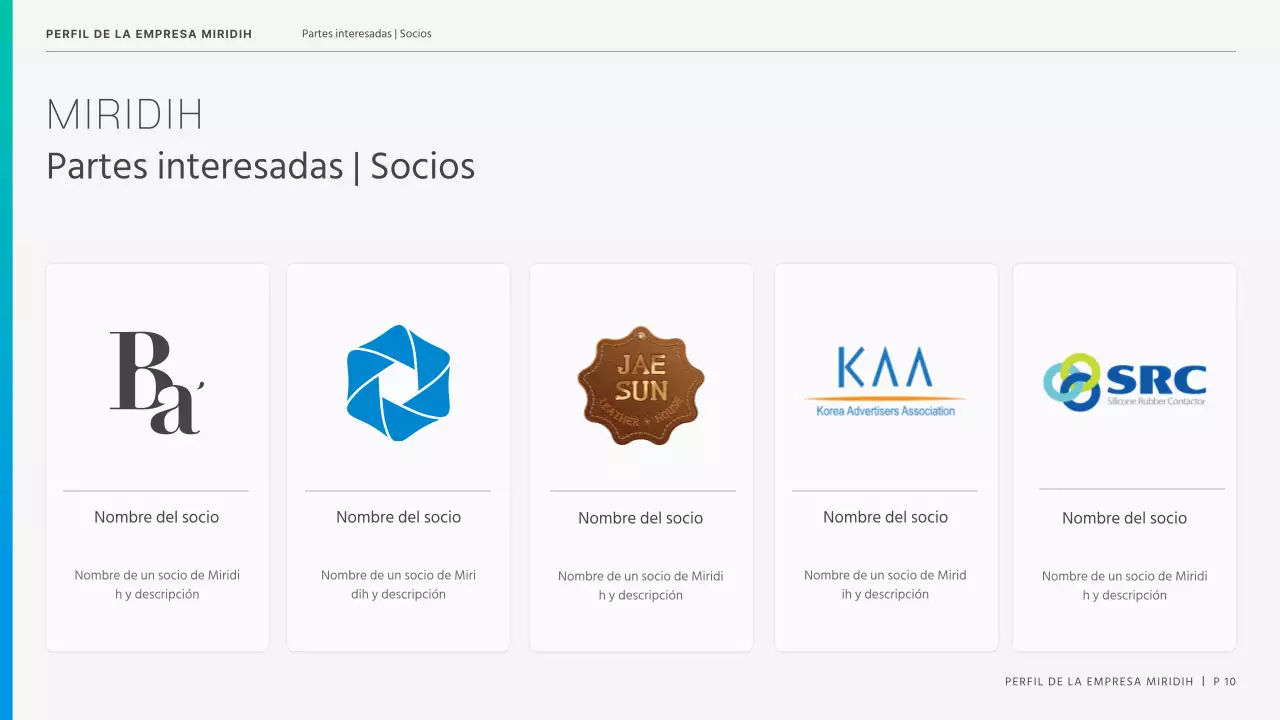
Task: Select the description text on the SRC card
Action: 1124,585
